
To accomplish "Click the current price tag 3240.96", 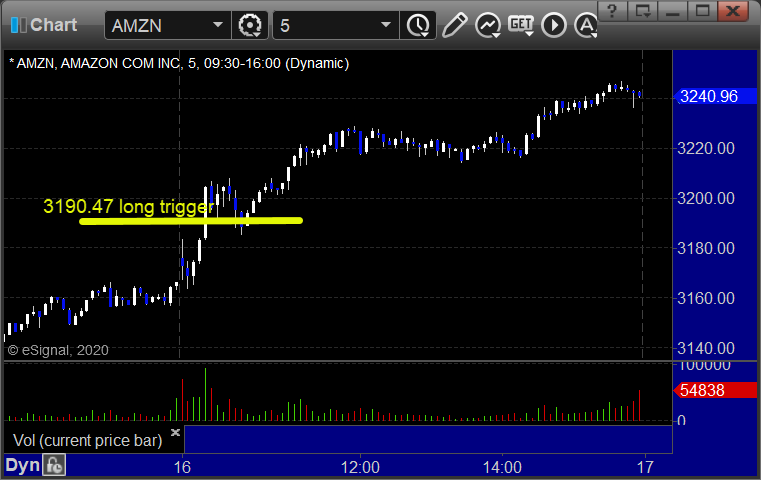I will [x=715, y=96].
